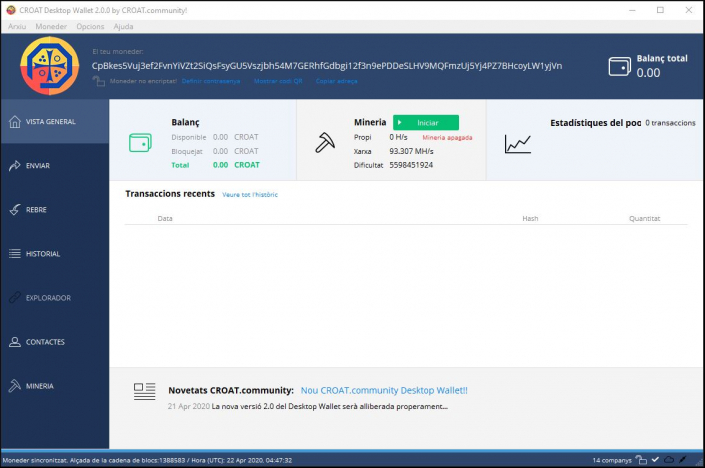
Task: Click the status bar checkmark sync icon
Action: pos(655,459)
